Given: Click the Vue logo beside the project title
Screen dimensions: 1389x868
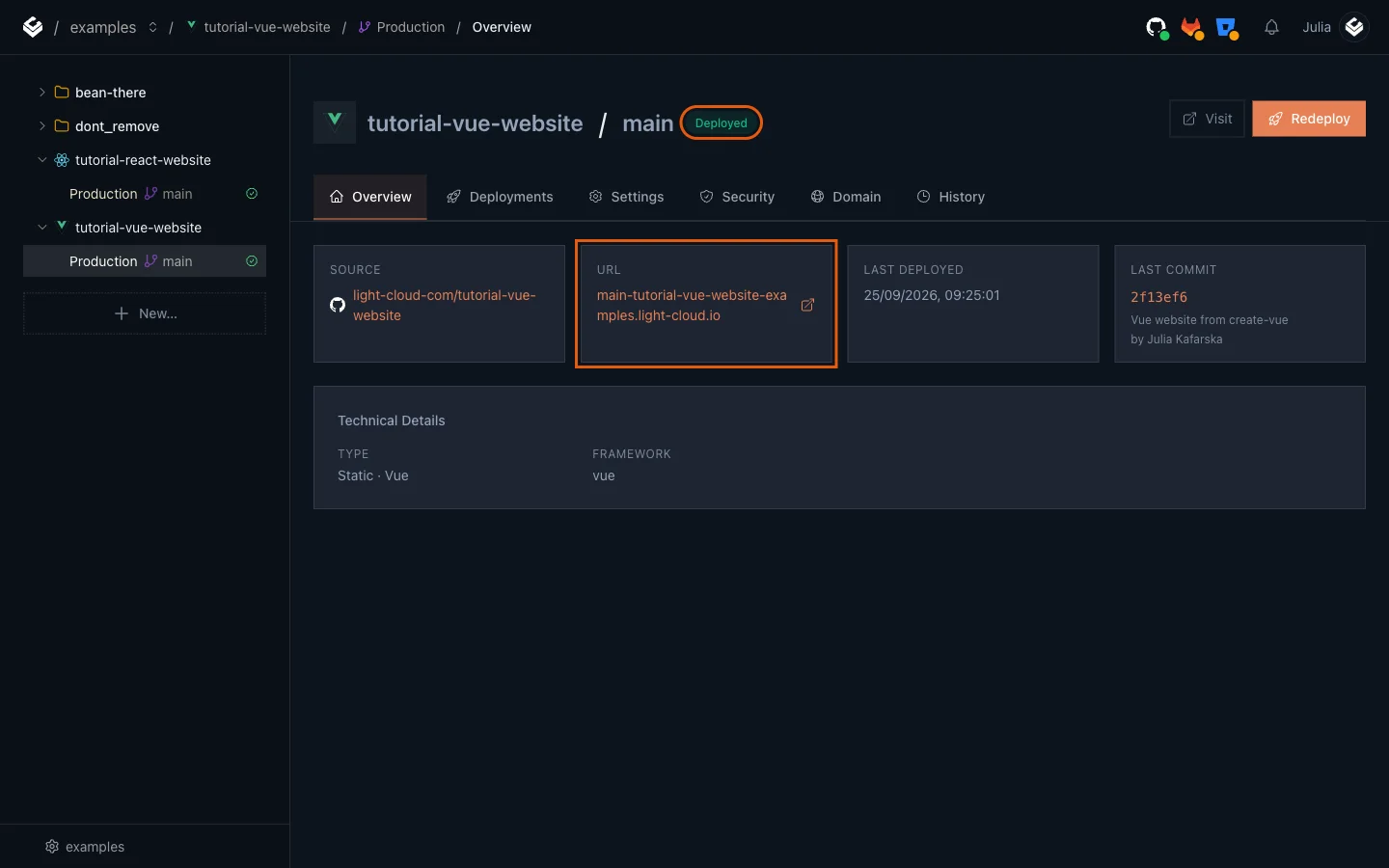Looking at the screenshot, I should (x=335, y=122).
